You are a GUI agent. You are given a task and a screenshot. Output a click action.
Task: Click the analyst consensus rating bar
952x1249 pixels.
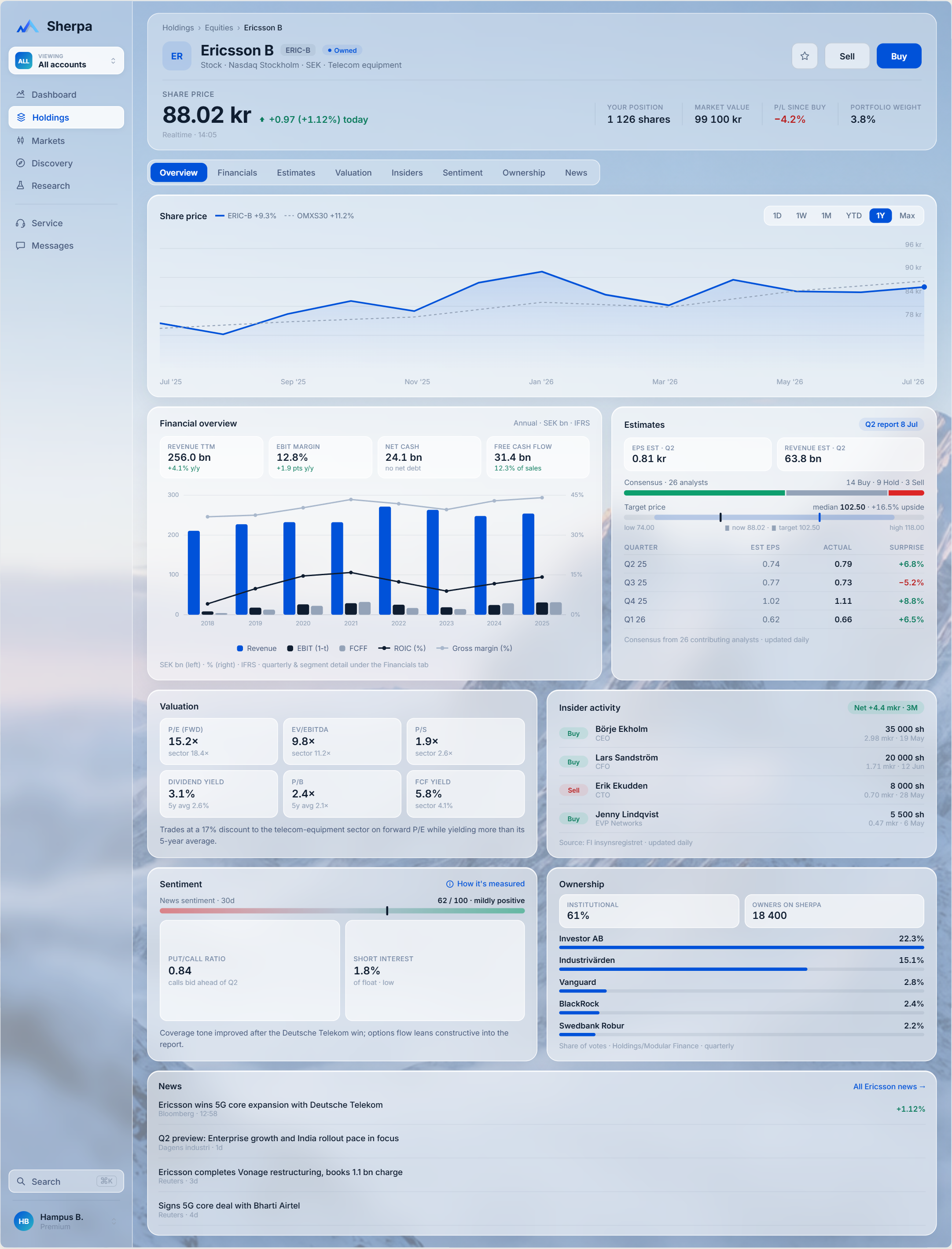click(774, 493)
